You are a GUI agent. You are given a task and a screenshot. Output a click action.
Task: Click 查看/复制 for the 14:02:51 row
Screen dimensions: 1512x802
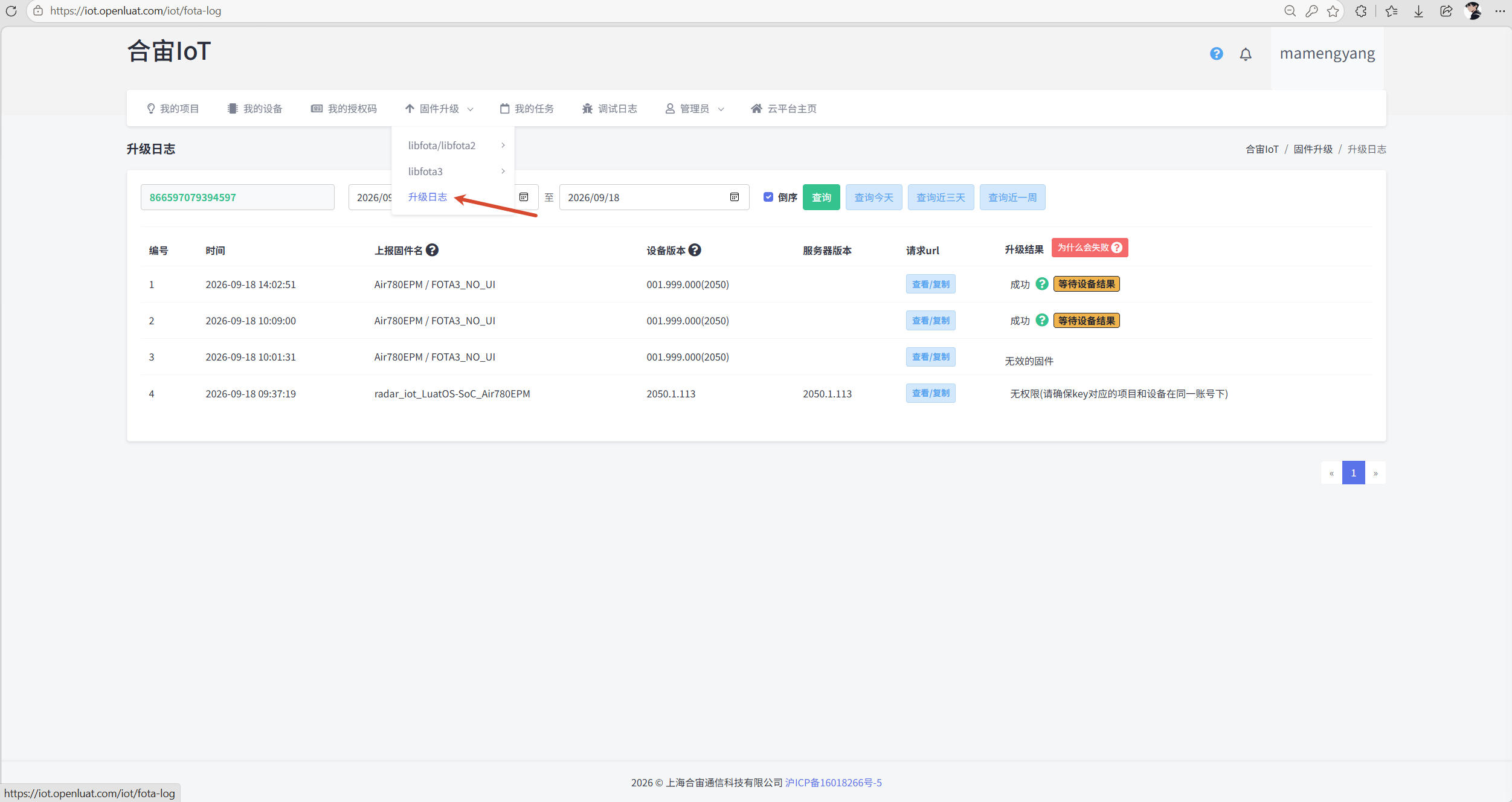tap(931, 284)
